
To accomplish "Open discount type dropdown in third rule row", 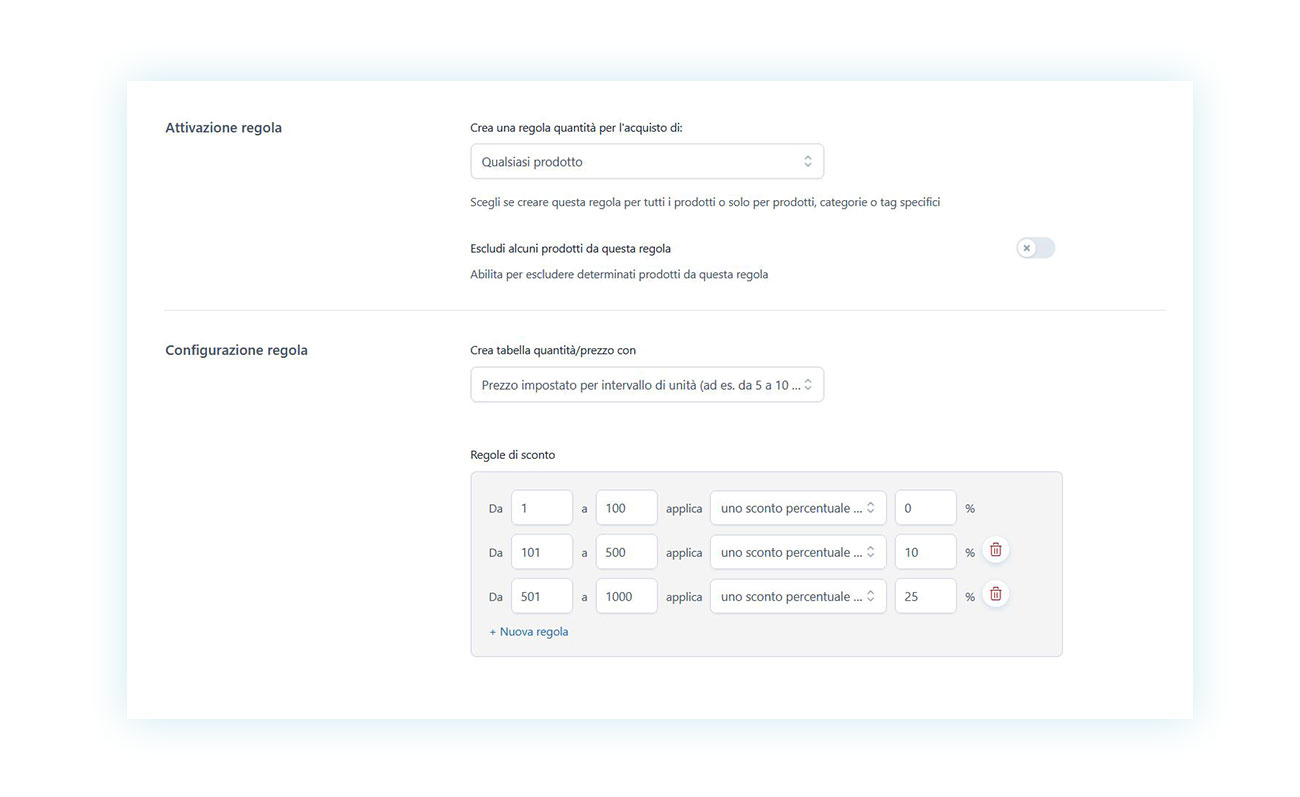I will (x=797, y=596).
